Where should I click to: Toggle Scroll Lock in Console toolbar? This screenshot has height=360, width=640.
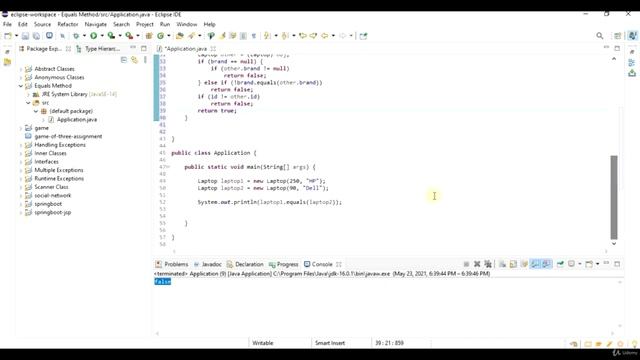tap(513, 264)
